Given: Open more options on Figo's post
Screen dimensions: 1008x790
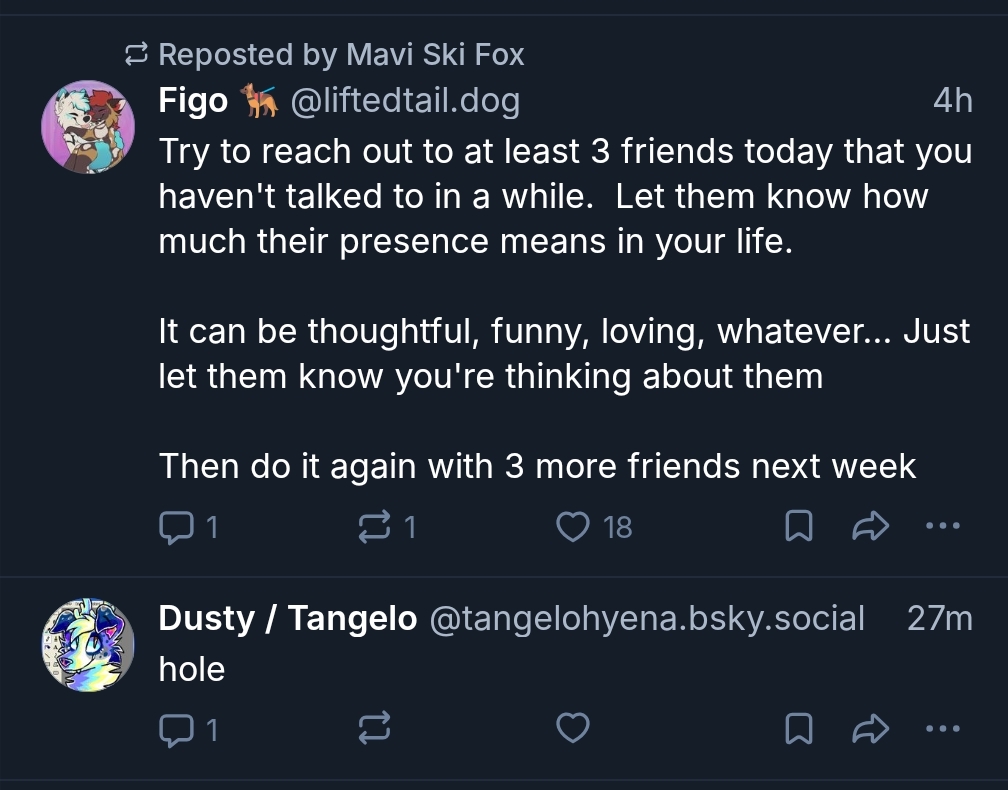Looking at the screenshot, I should pos(942,526).
